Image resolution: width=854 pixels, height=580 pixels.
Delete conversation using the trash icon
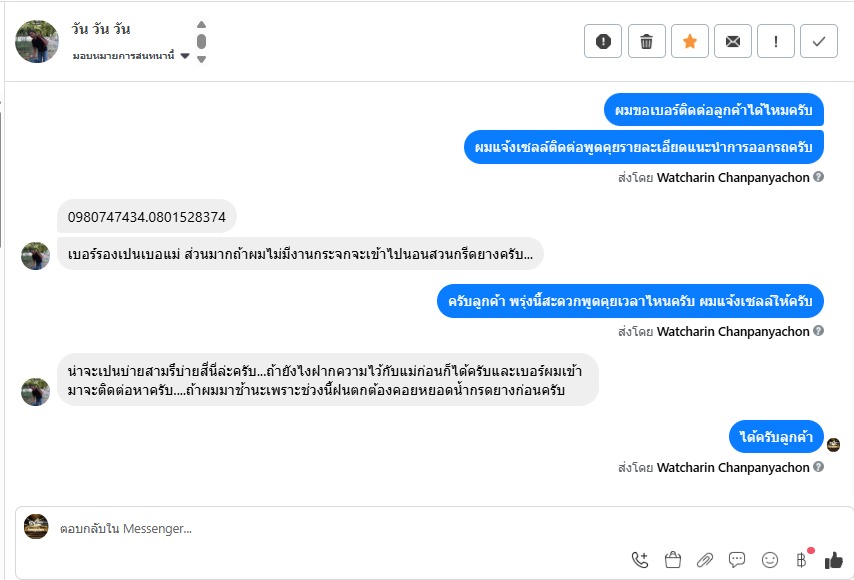(x=646, y=41)
